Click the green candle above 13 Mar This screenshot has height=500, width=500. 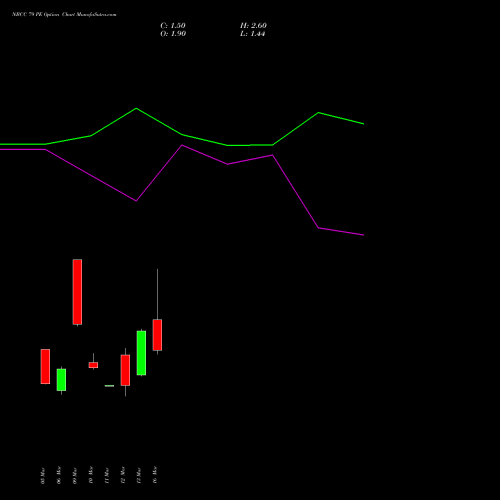tap(141, 353)
